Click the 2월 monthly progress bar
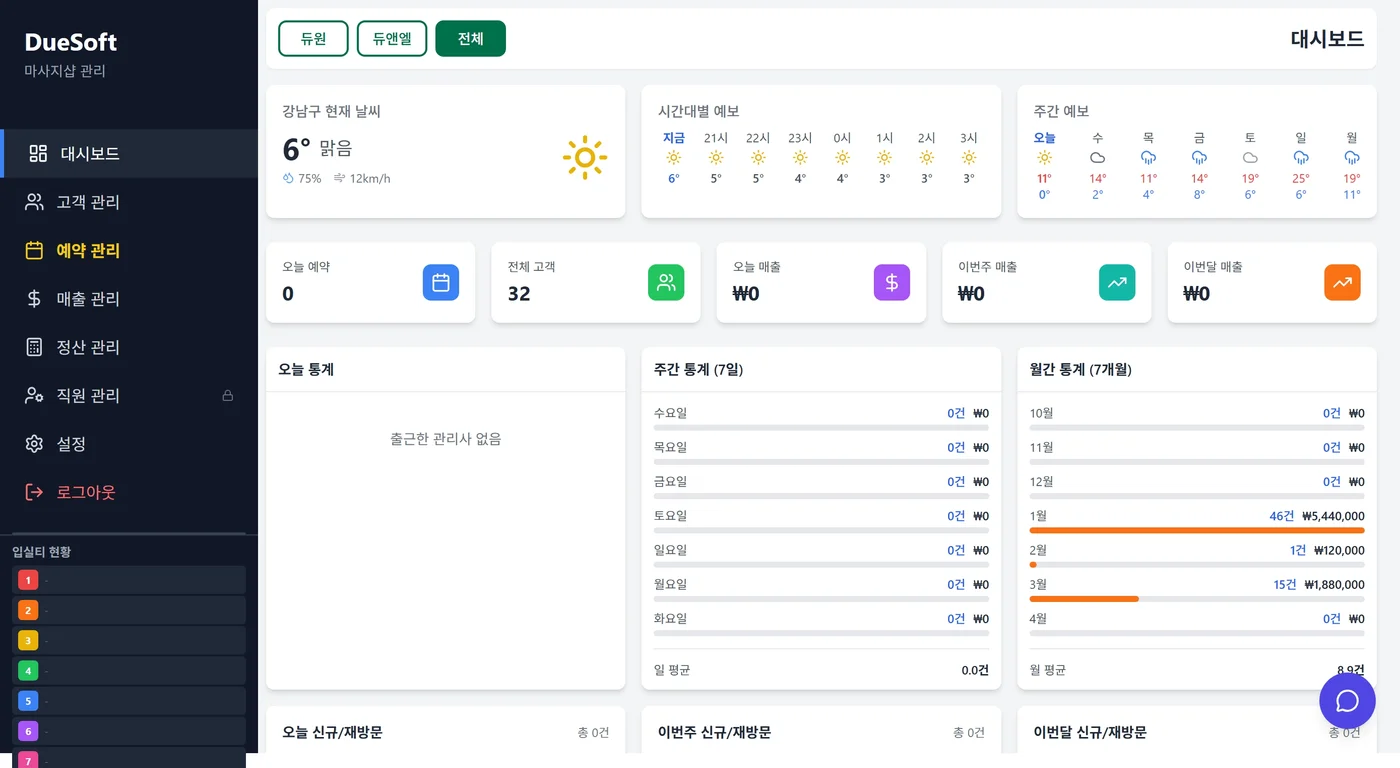The image size is (1400, 768). click(1197, 565)
